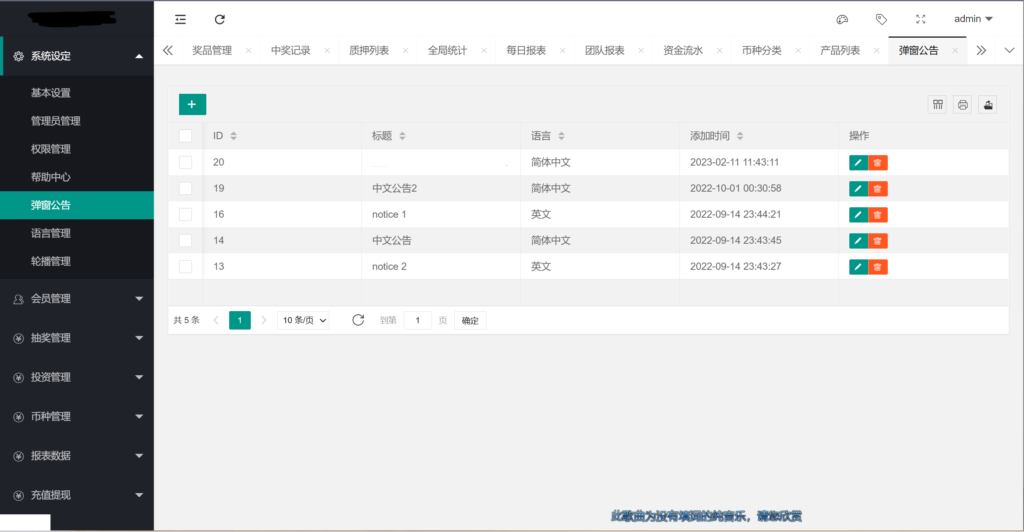Open the 10 条/页 page size dropdown

point(303,320)
